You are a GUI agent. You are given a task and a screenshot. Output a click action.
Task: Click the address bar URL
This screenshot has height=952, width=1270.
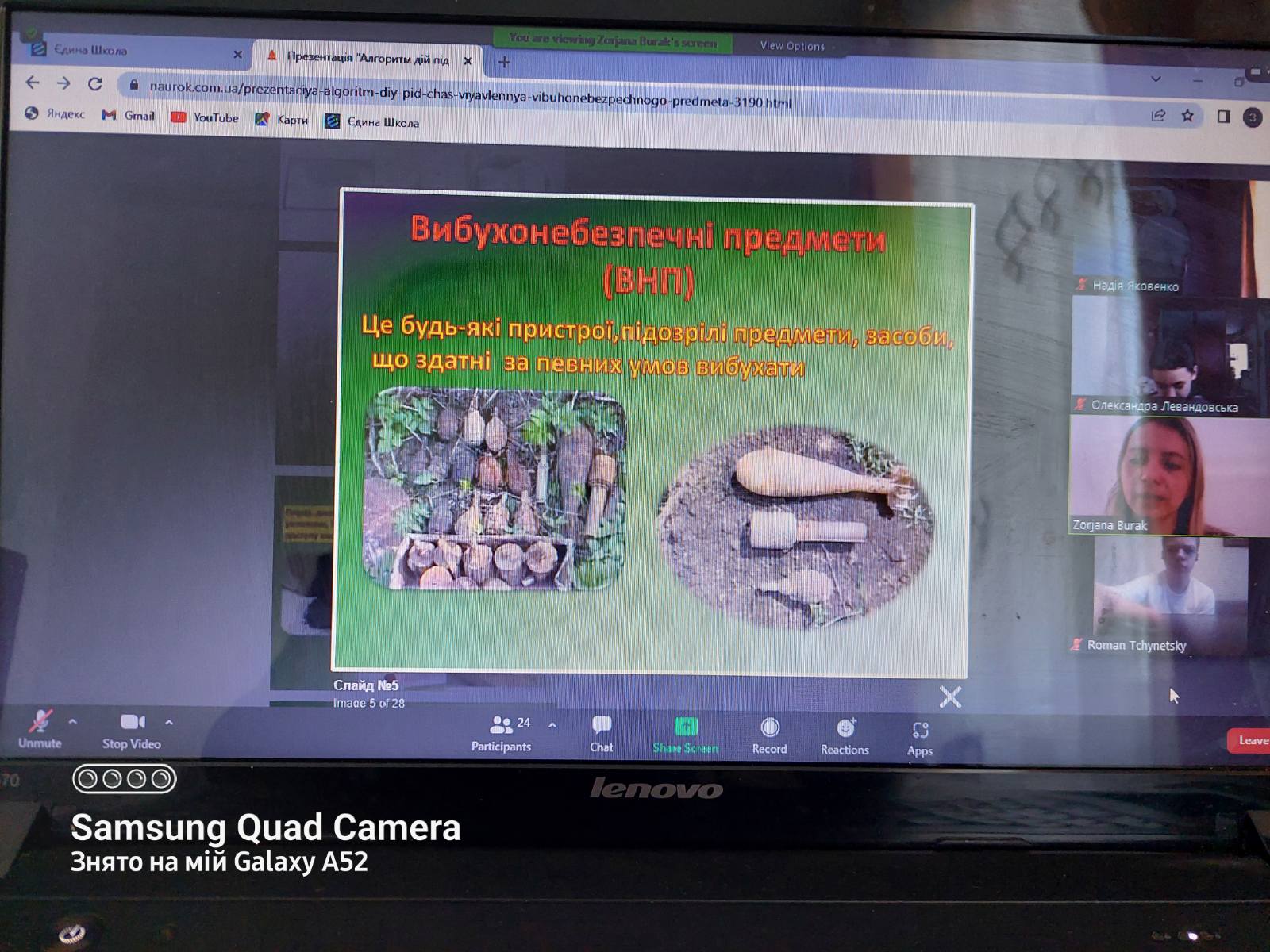point(470,94)
